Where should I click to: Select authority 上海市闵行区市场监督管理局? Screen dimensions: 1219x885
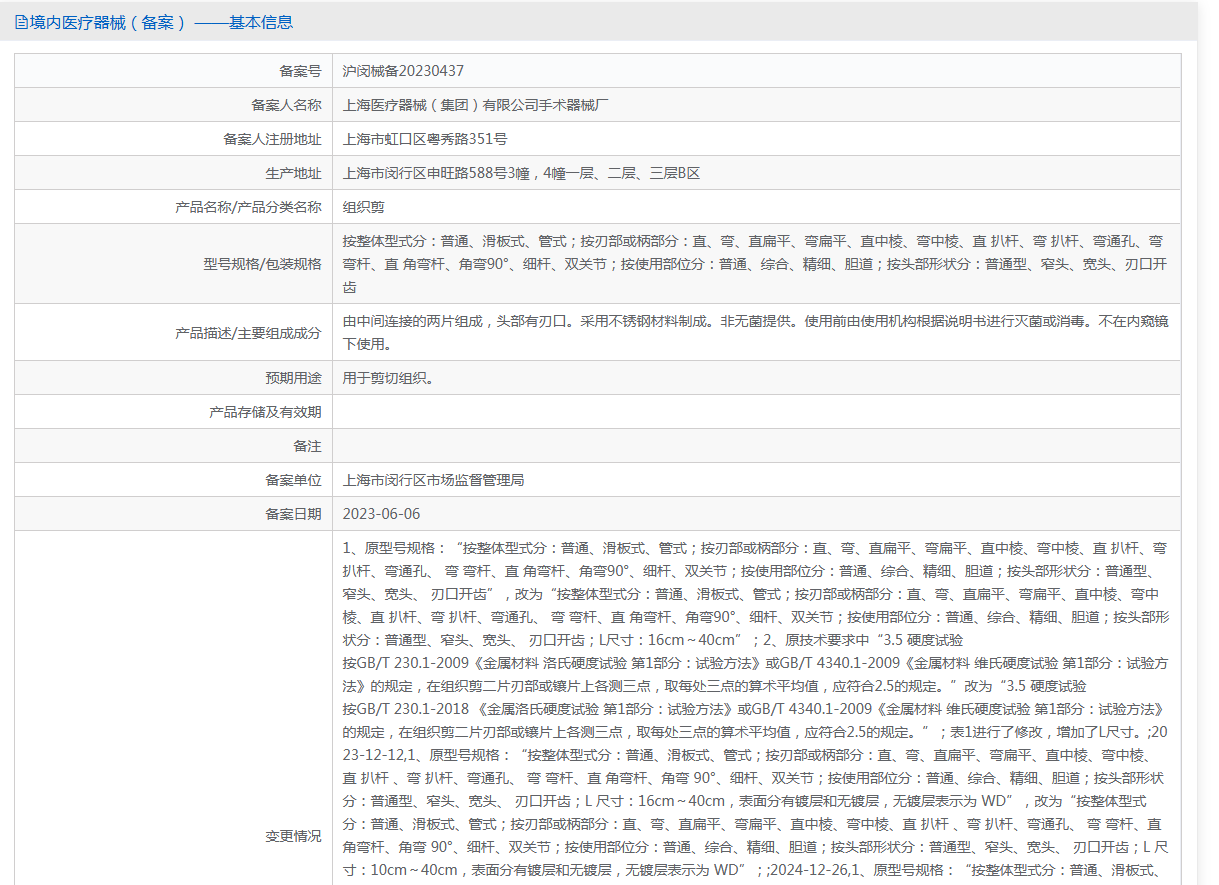point(433,480)
